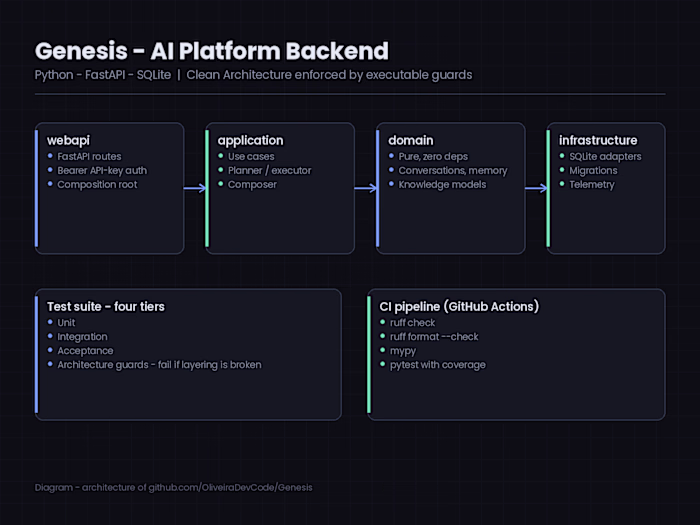
Task: Click the 'SQLite adapters' bullet
Action: coord(605,156)
